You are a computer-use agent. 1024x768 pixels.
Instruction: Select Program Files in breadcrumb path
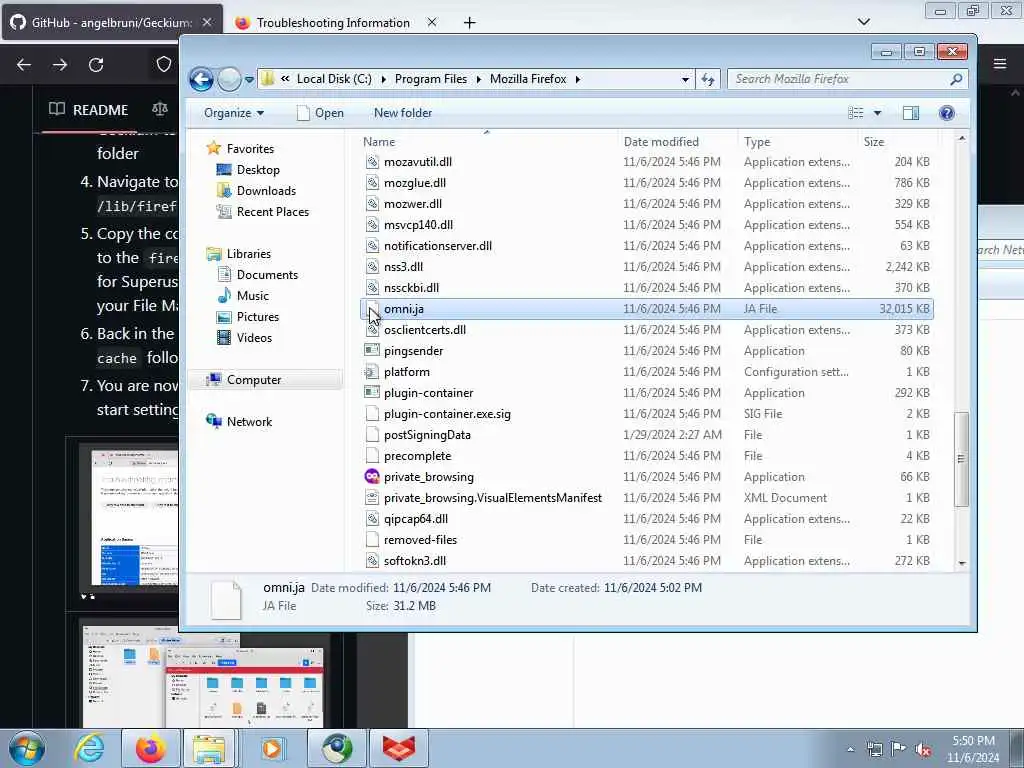430,79
